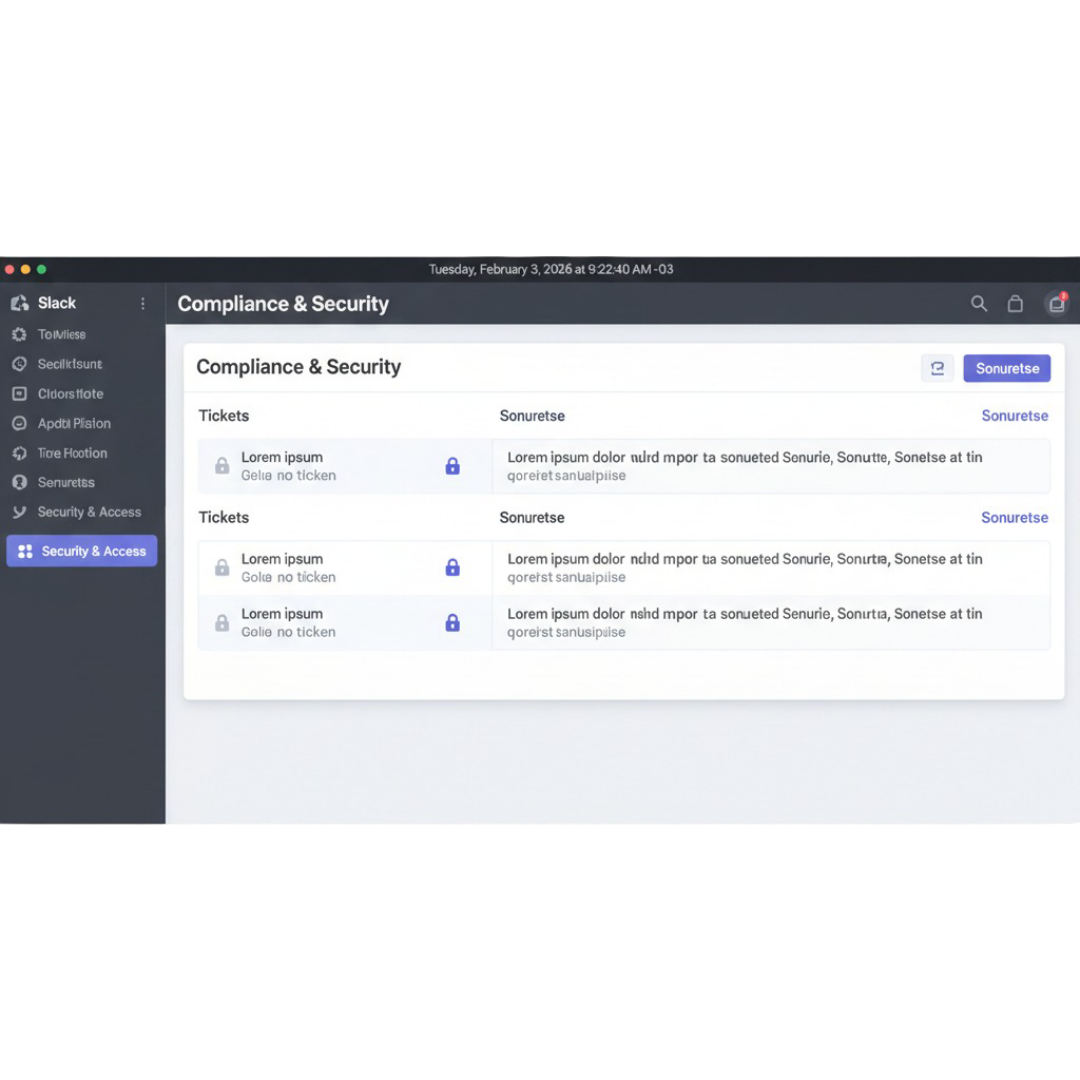Click the purple Sonuretse button
The height and width of the screenshot is (1080, 1080).
click(x=1007, y=368)
